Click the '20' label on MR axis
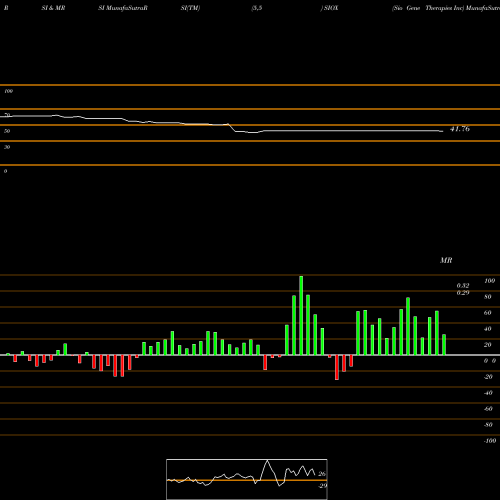Viewport: 500px width, 500px height. 488,345
